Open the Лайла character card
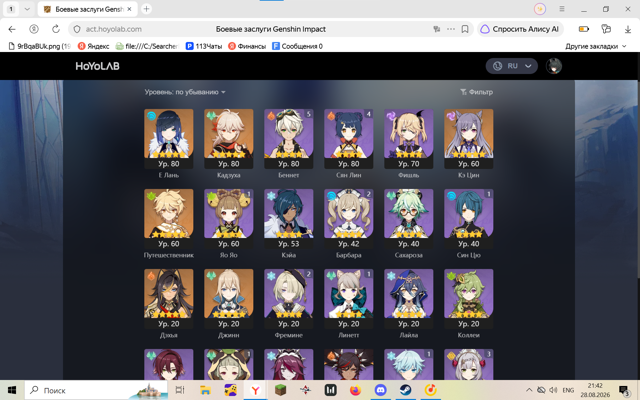The width and height of the screenshot is (640, 400). [x=409, y=299]
